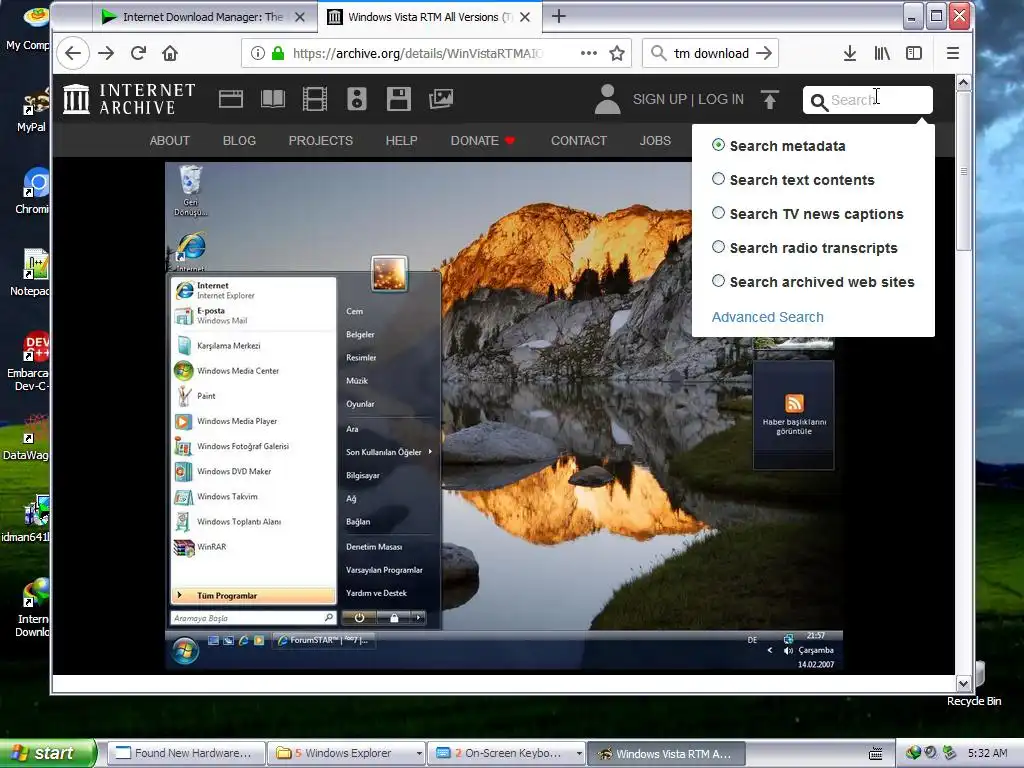Go to the Firefox home page
The height and width of the screenshot is (768, 1024).
[170, 54]
